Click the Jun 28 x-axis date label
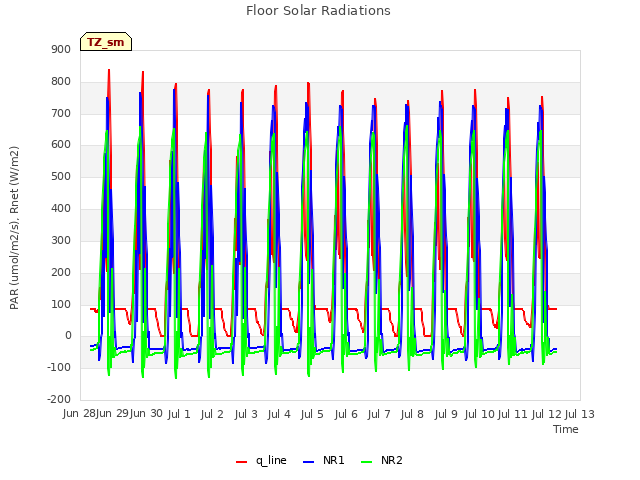 coord(79,414)
